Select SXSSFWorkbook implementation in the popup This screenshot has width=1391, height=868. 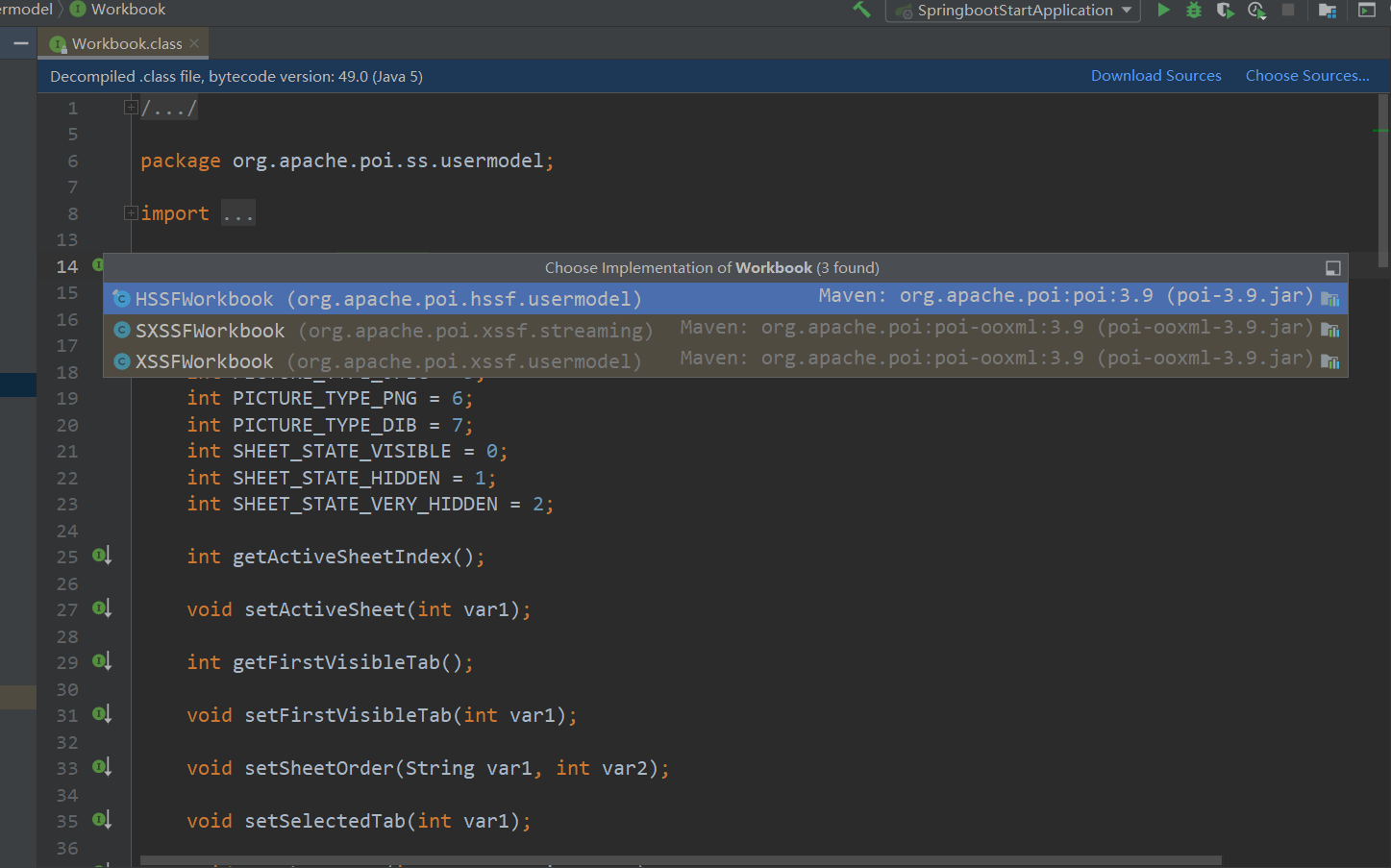(726, 330)
